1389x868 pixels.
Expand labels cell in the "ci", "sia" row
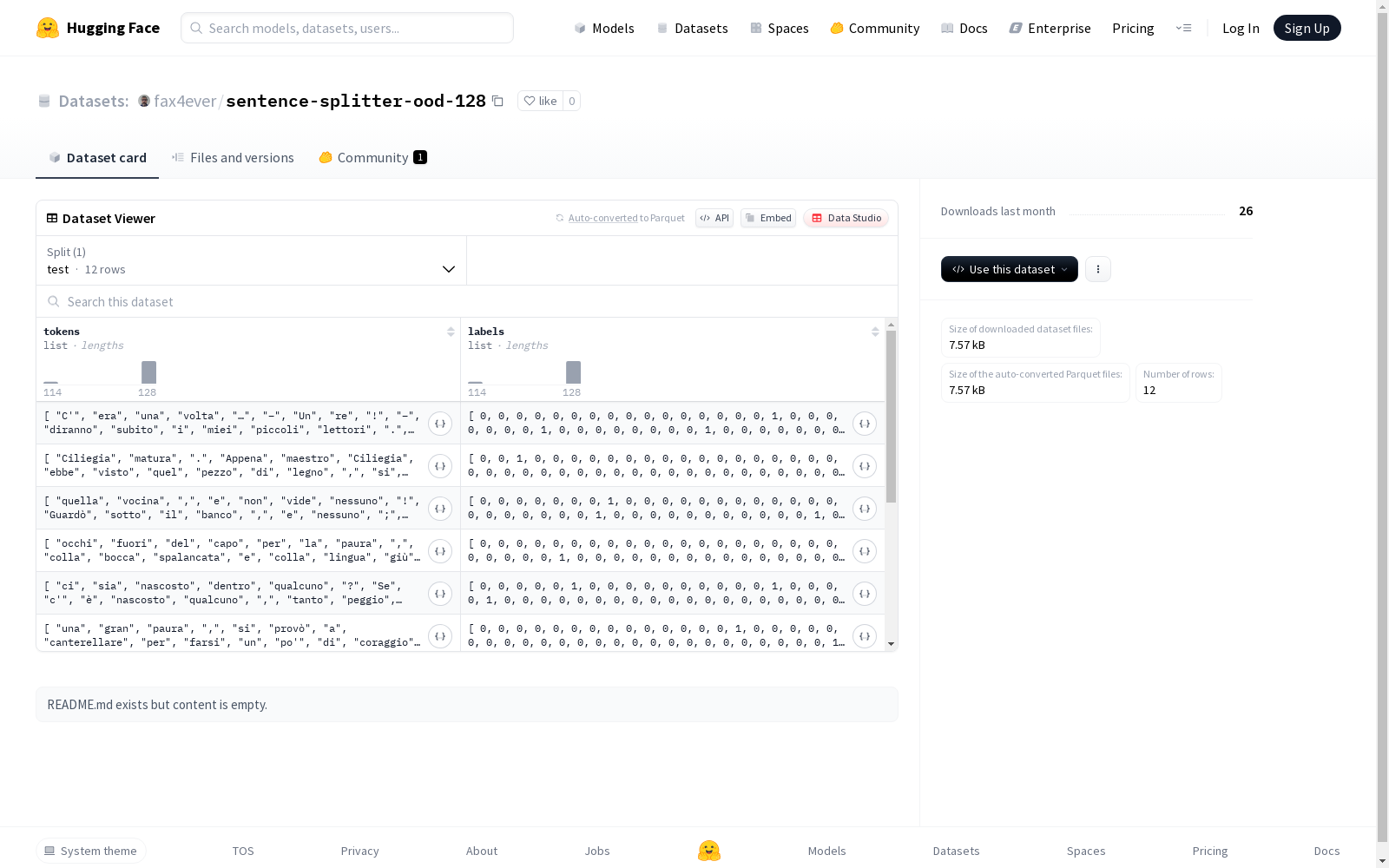(x=865, y=594)
